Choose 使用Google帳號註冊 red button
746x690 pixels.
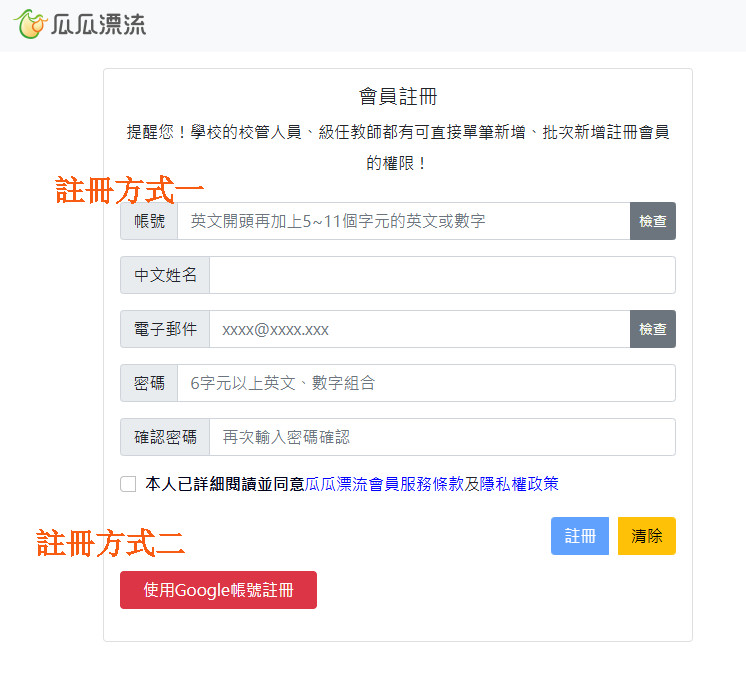218,590
